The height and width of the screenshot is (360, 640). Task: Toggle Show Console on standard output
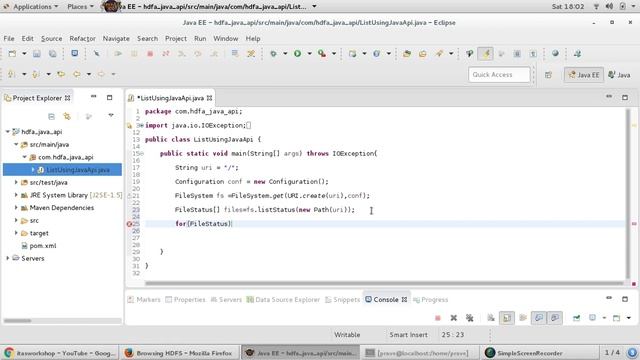tap(539, 318)
